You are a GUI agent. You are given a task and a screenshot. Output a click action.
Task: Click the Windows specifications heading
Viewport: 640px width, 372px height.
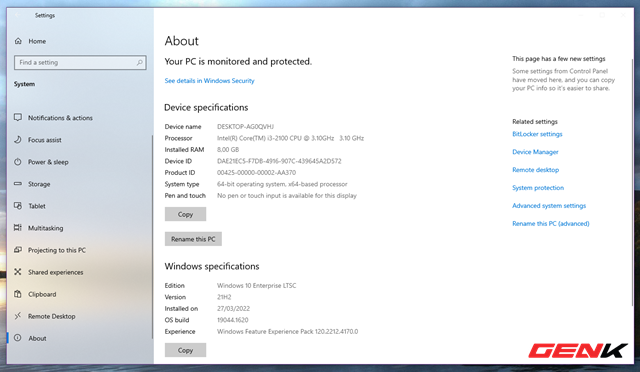click(x=212, y=266)
